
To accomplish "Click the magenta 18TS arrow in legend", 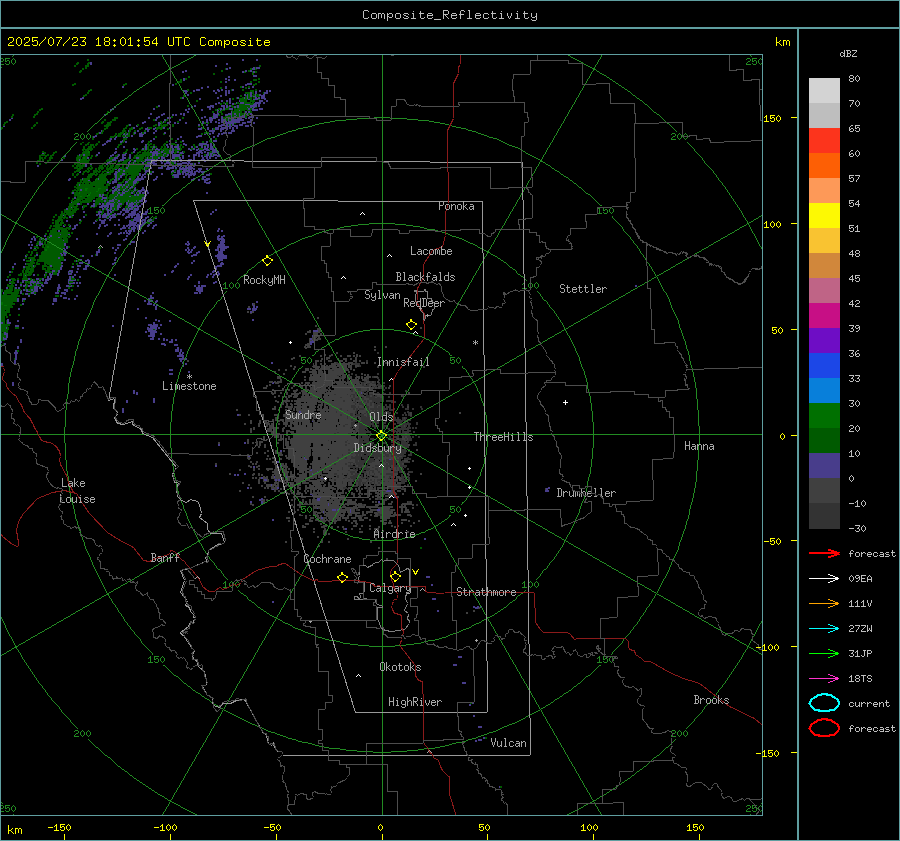I will 824,679.
